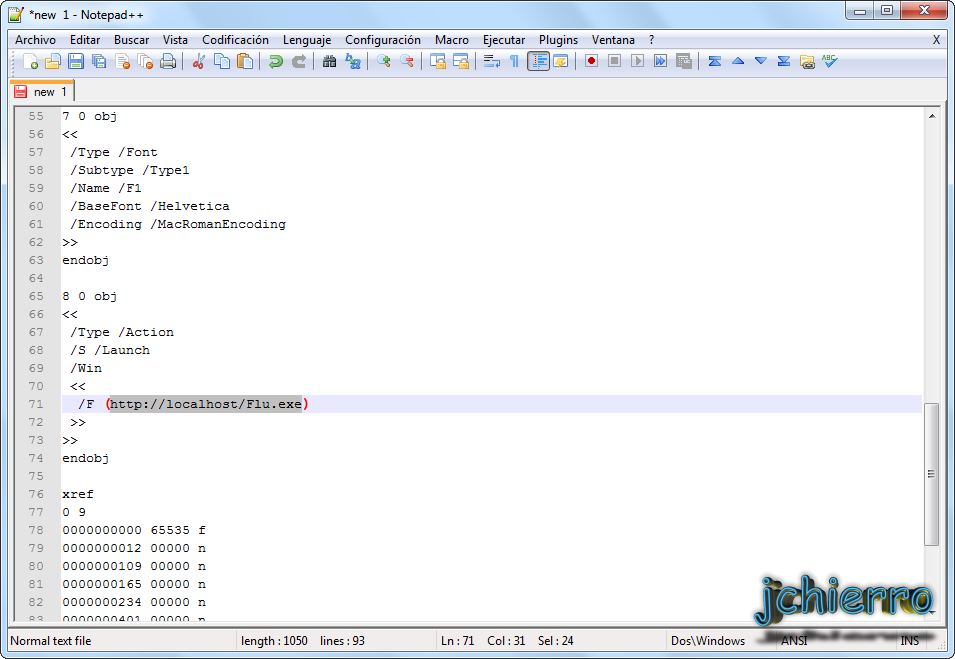Click 'INS' indicator in status bar
Image resolution: width=955 pixels, height=659 pixels.
pyautogui.click(x=909, y=641)
